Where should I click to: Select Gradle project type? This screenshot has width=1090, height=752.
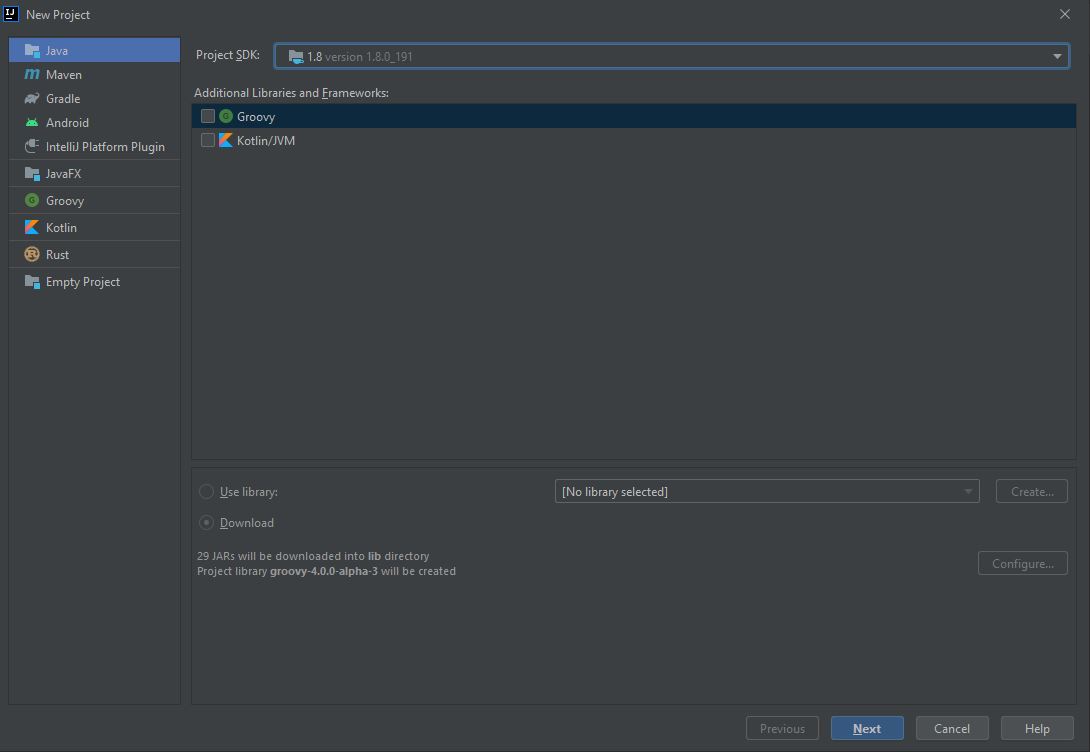95,99
